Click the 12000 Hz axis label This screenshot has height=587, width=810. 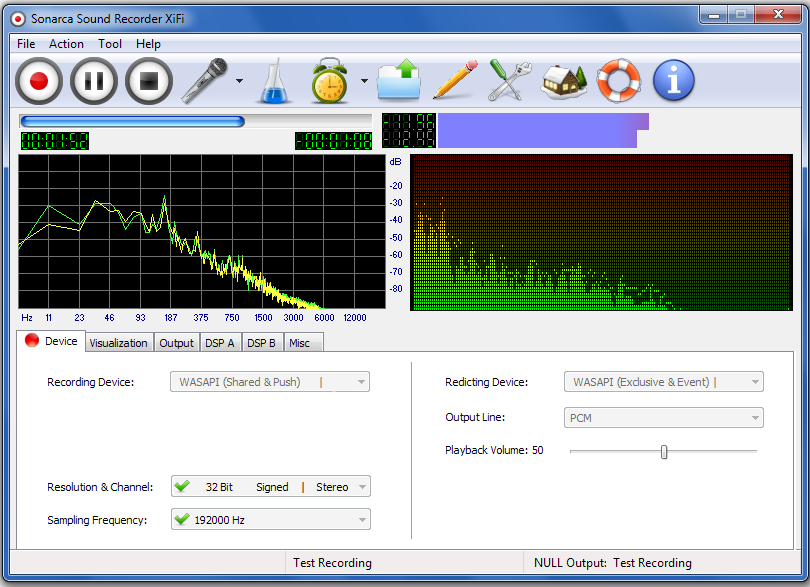click(355, 318)
